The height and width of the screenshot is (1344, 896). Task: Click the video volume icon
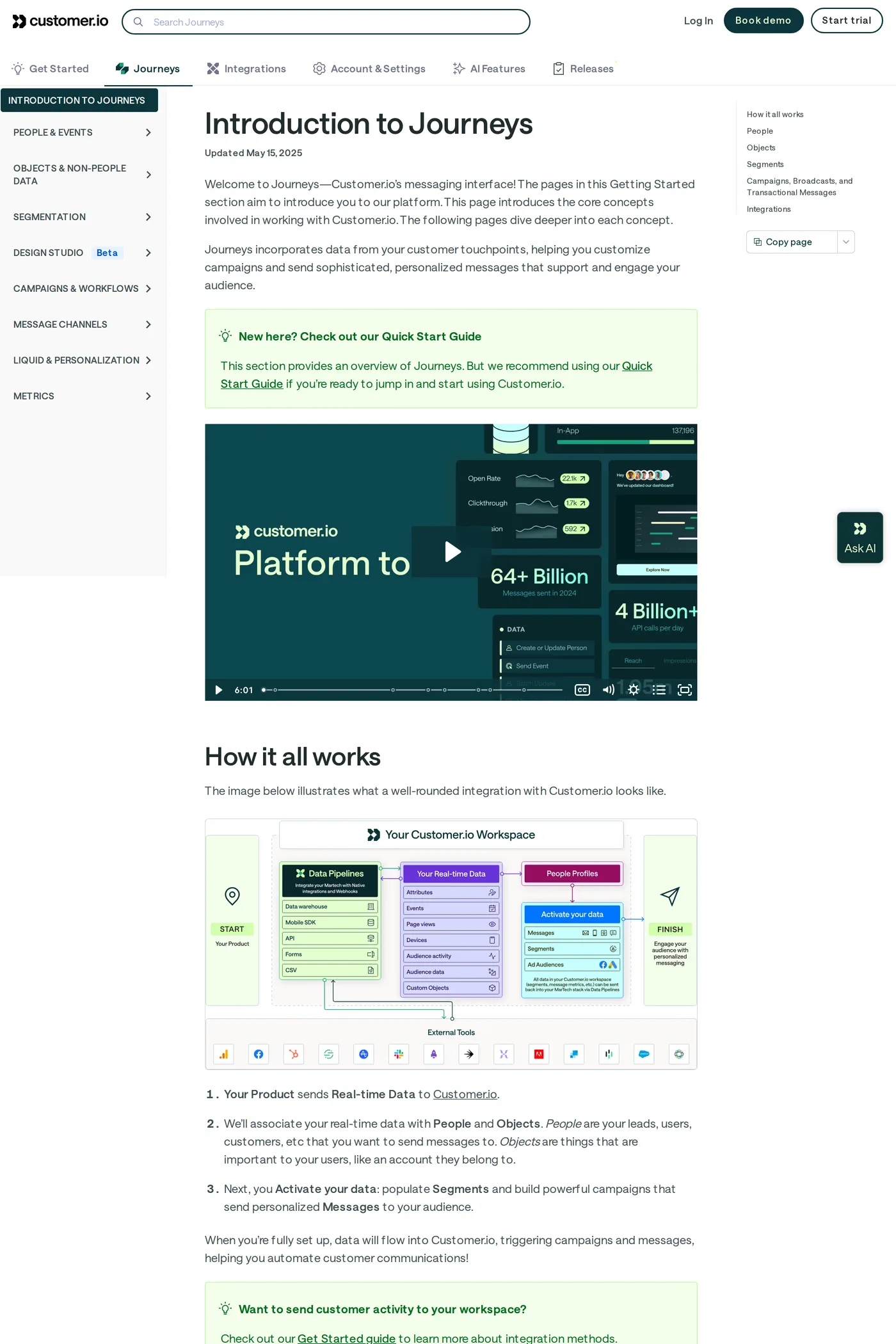(x=608, y=690)
